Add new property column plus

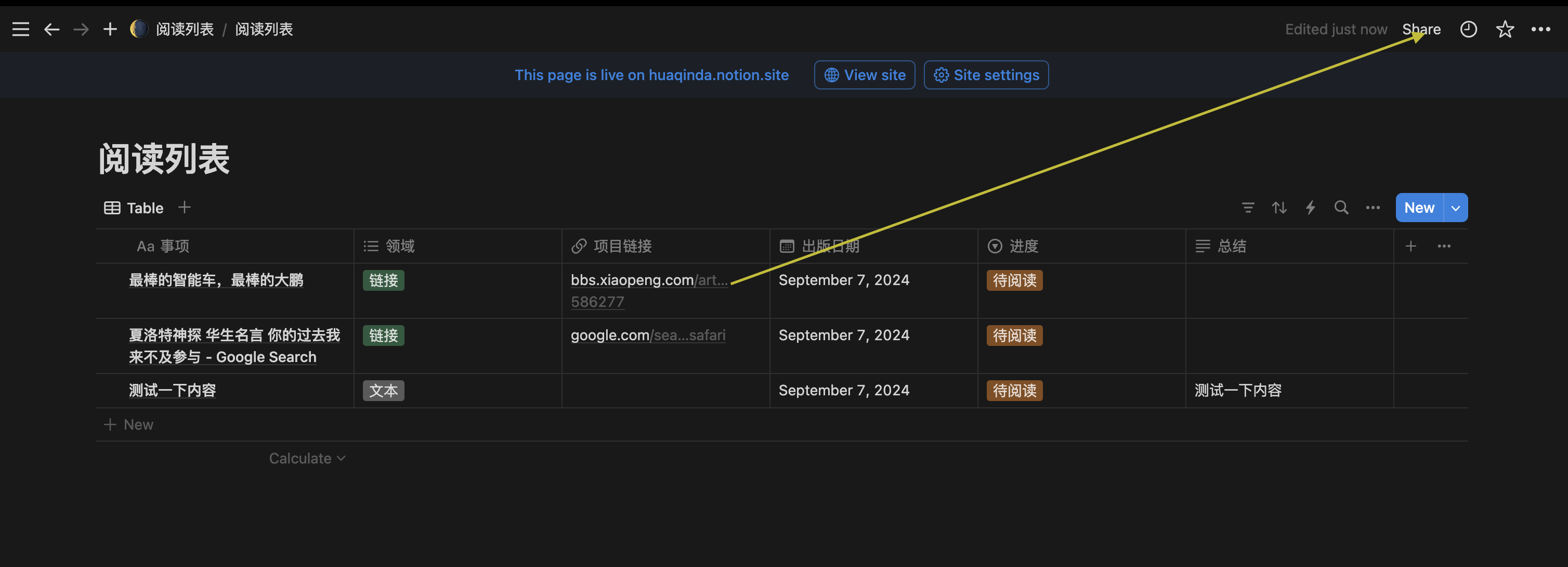pos(1410,246)
